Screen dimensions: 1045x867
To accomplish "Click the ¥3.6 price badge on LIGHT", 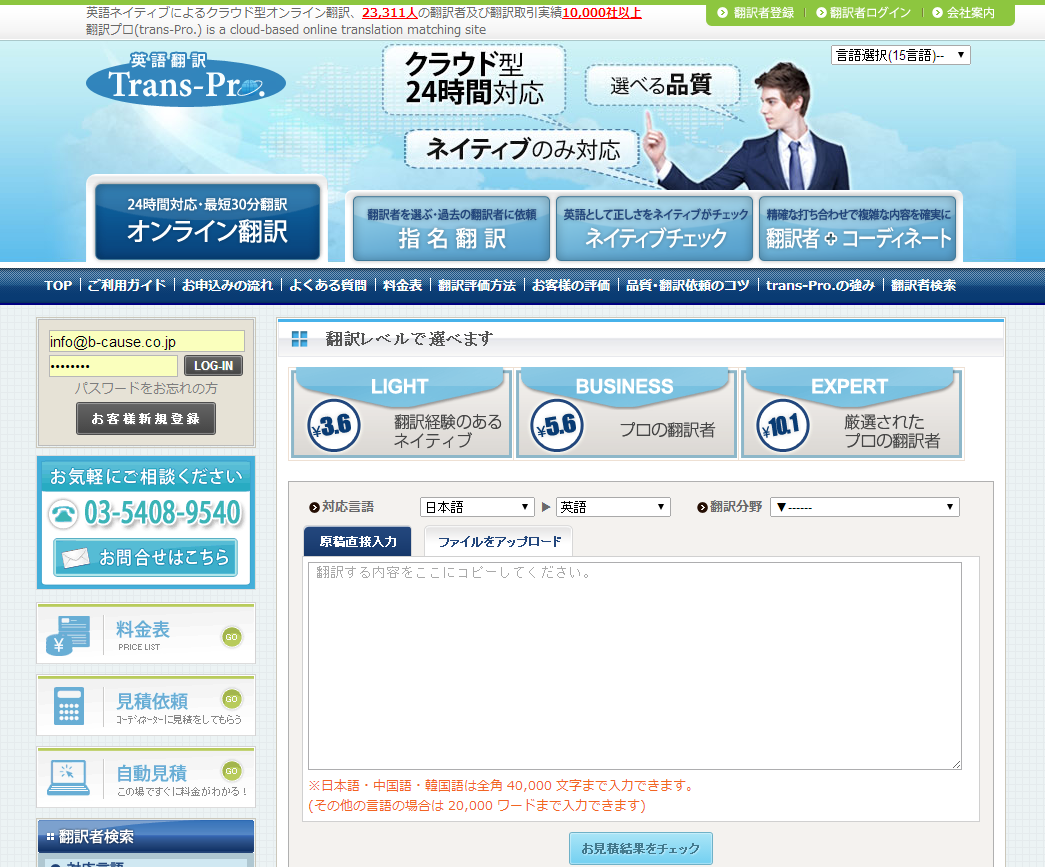I will coord(334,425).
